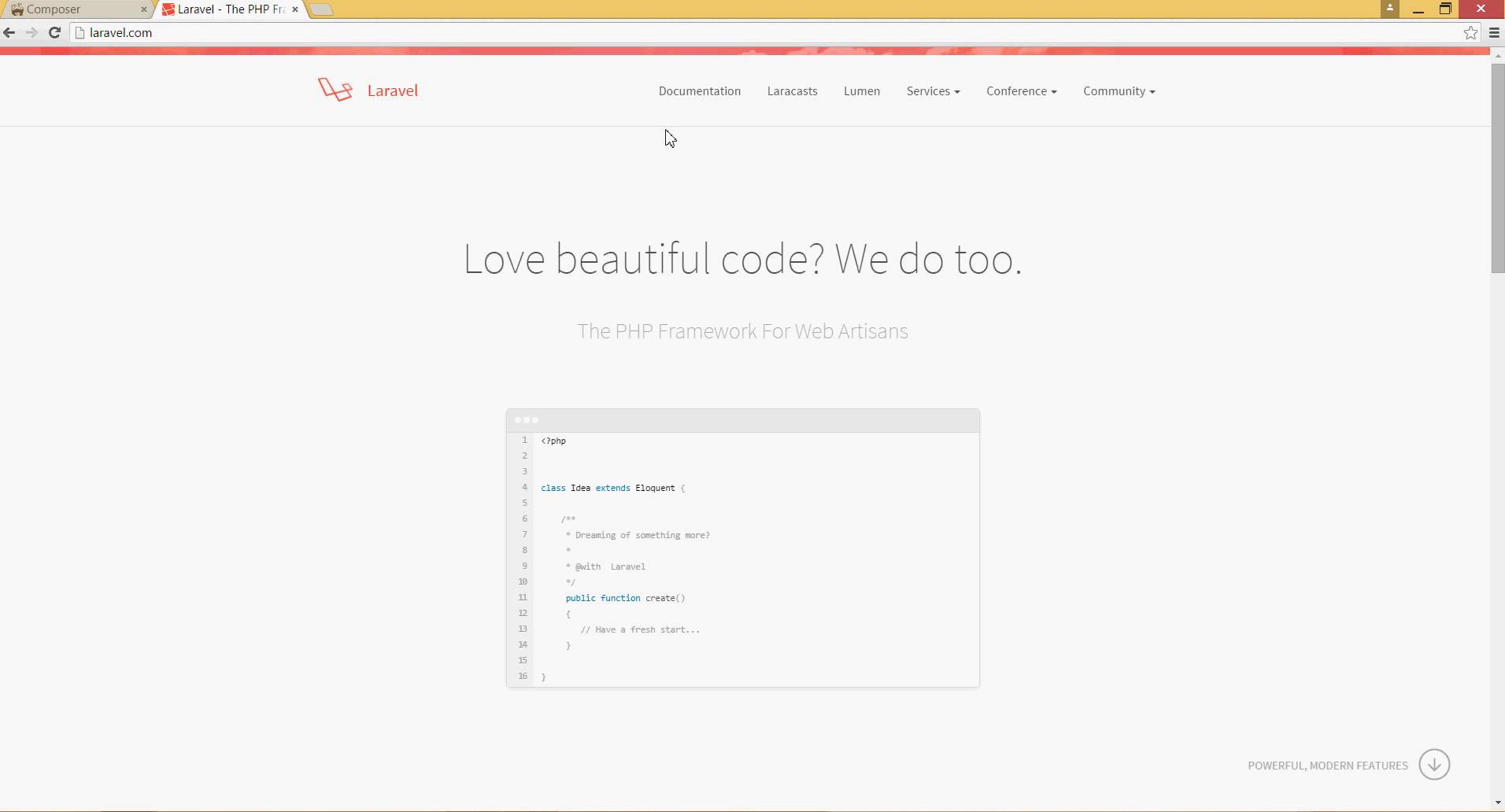The image size is (1505, 812).
Task: Click the Chrome user profile icon
Action: tap(1389, 8)
